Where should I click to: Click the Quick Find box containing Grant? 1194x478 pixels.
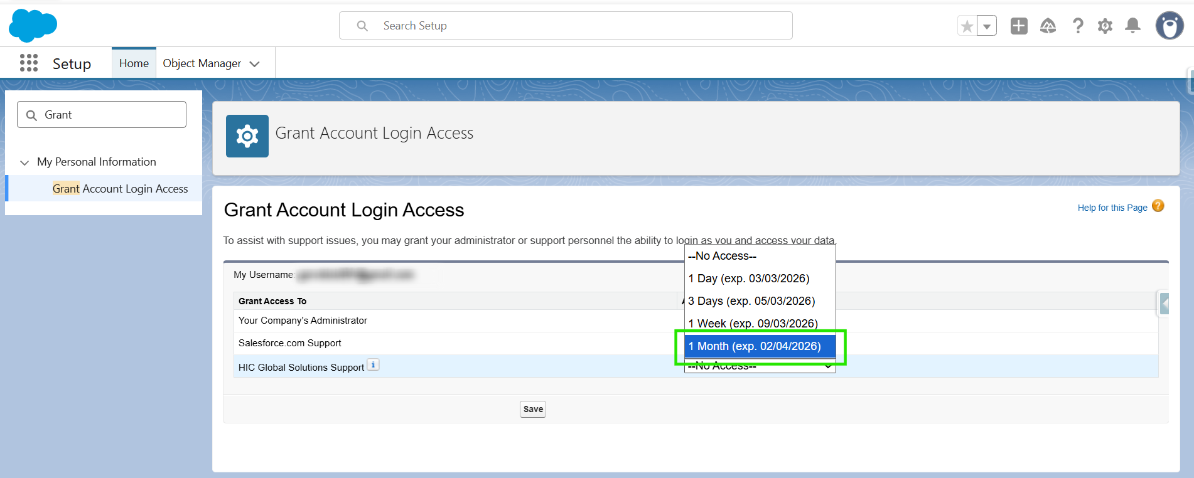pyautogui.click(x=102, y=115)
